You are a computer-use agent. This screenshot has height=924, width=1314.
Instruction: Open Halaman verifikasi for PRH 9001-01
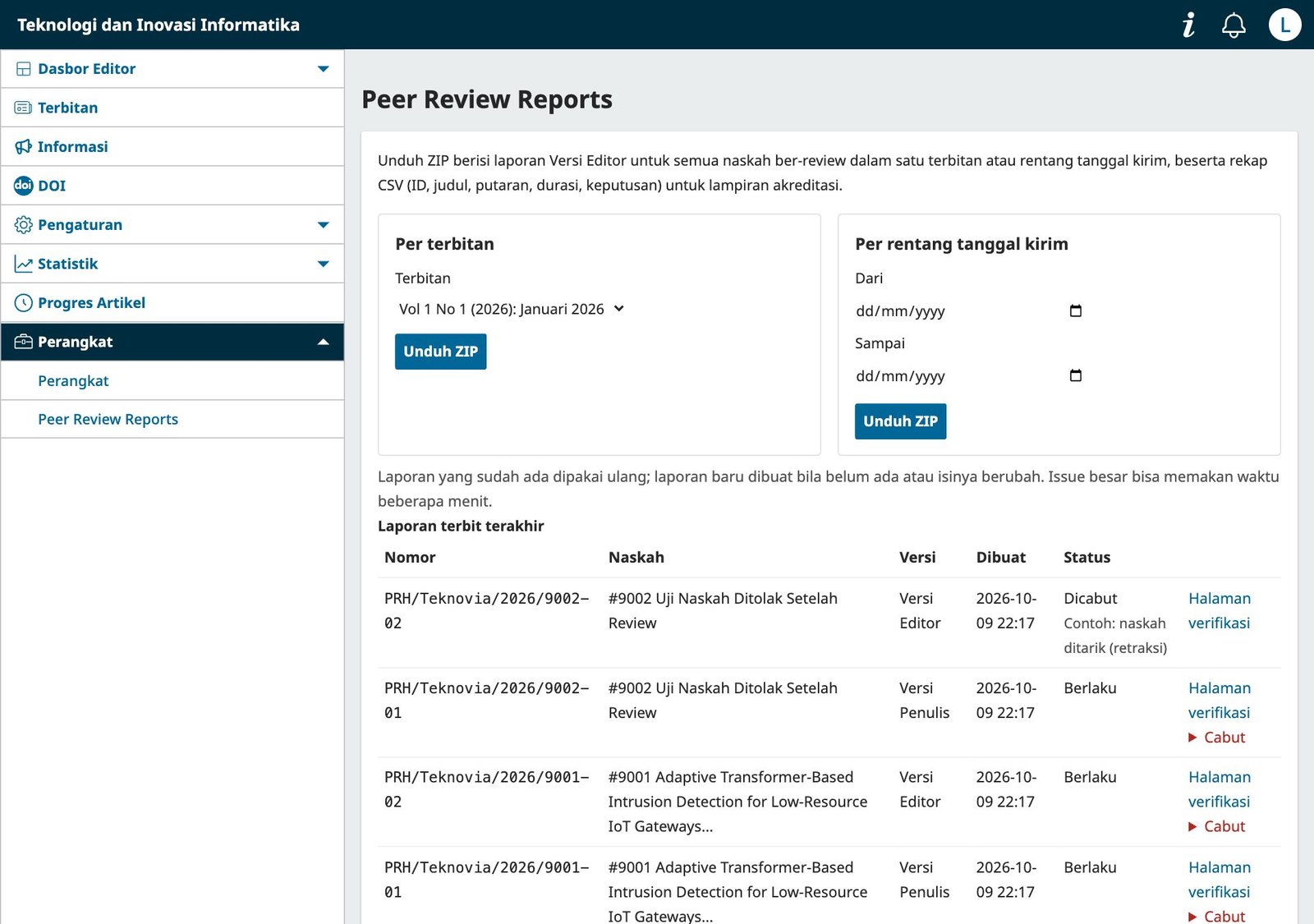[x=1220, y=880]
